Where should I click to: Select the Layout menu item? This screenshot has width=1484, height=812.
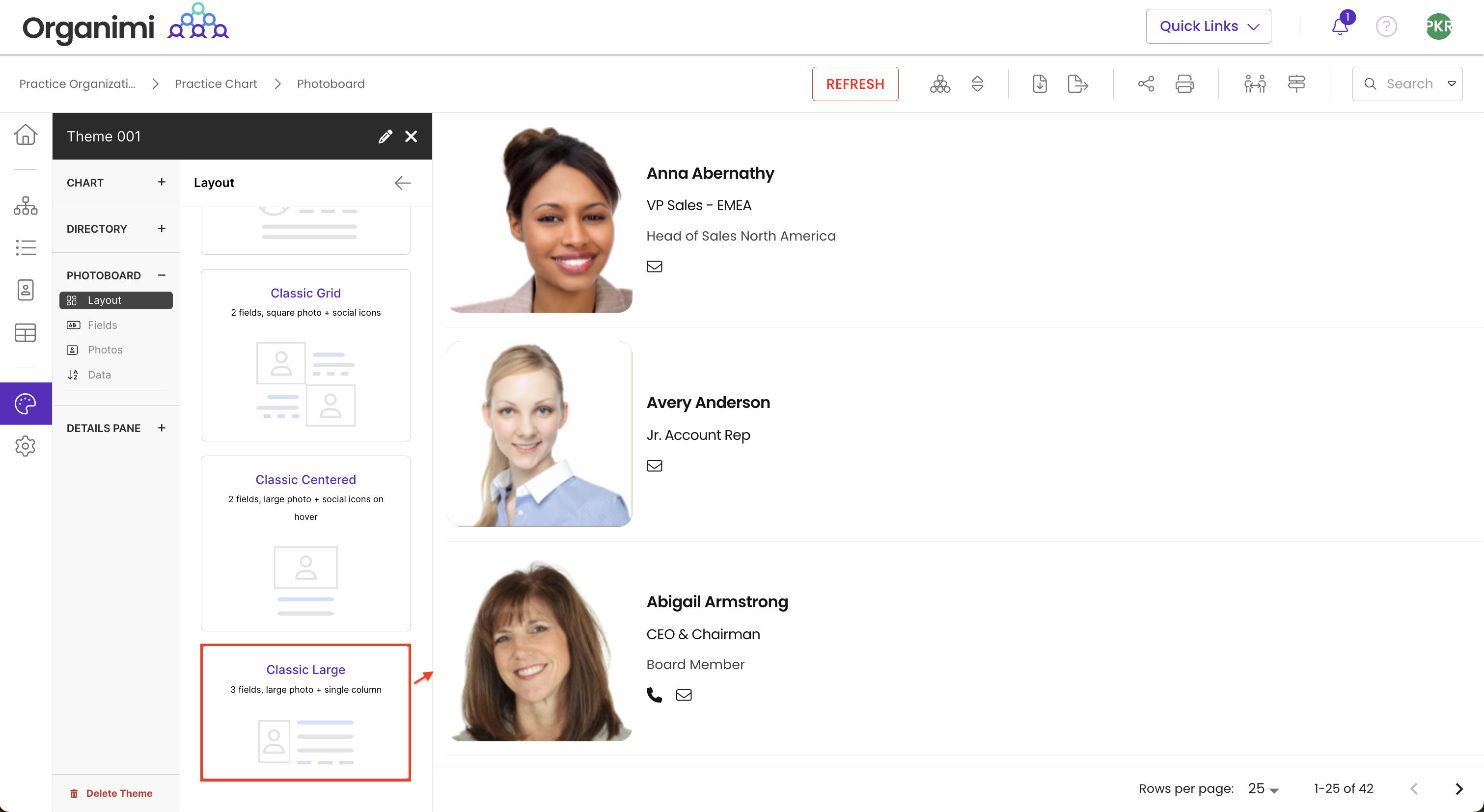[x=116, y=300]
